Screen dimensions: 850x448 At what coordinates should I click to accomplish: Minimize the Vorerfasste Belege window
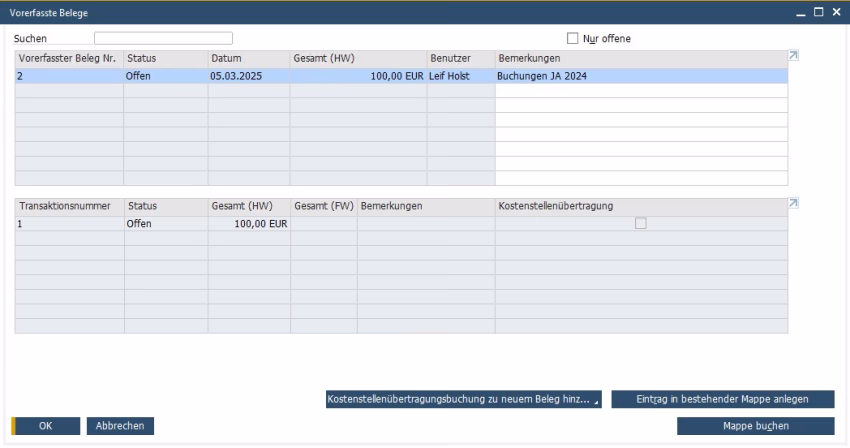point(800,11)
